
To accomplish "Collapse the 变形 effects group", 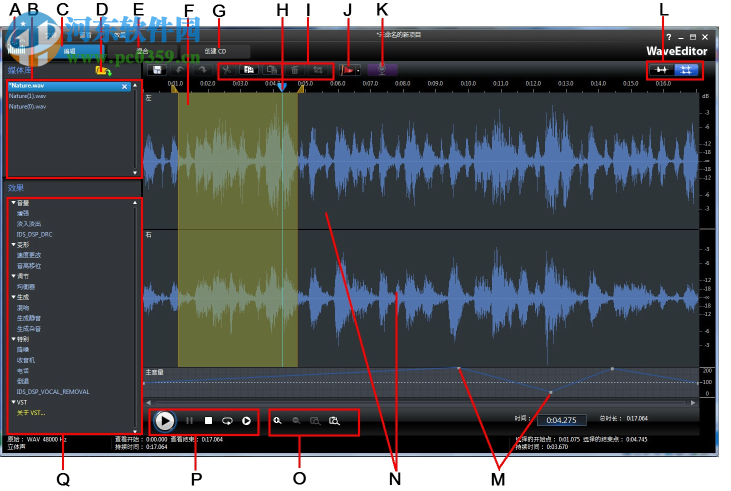I will (14, 245).
